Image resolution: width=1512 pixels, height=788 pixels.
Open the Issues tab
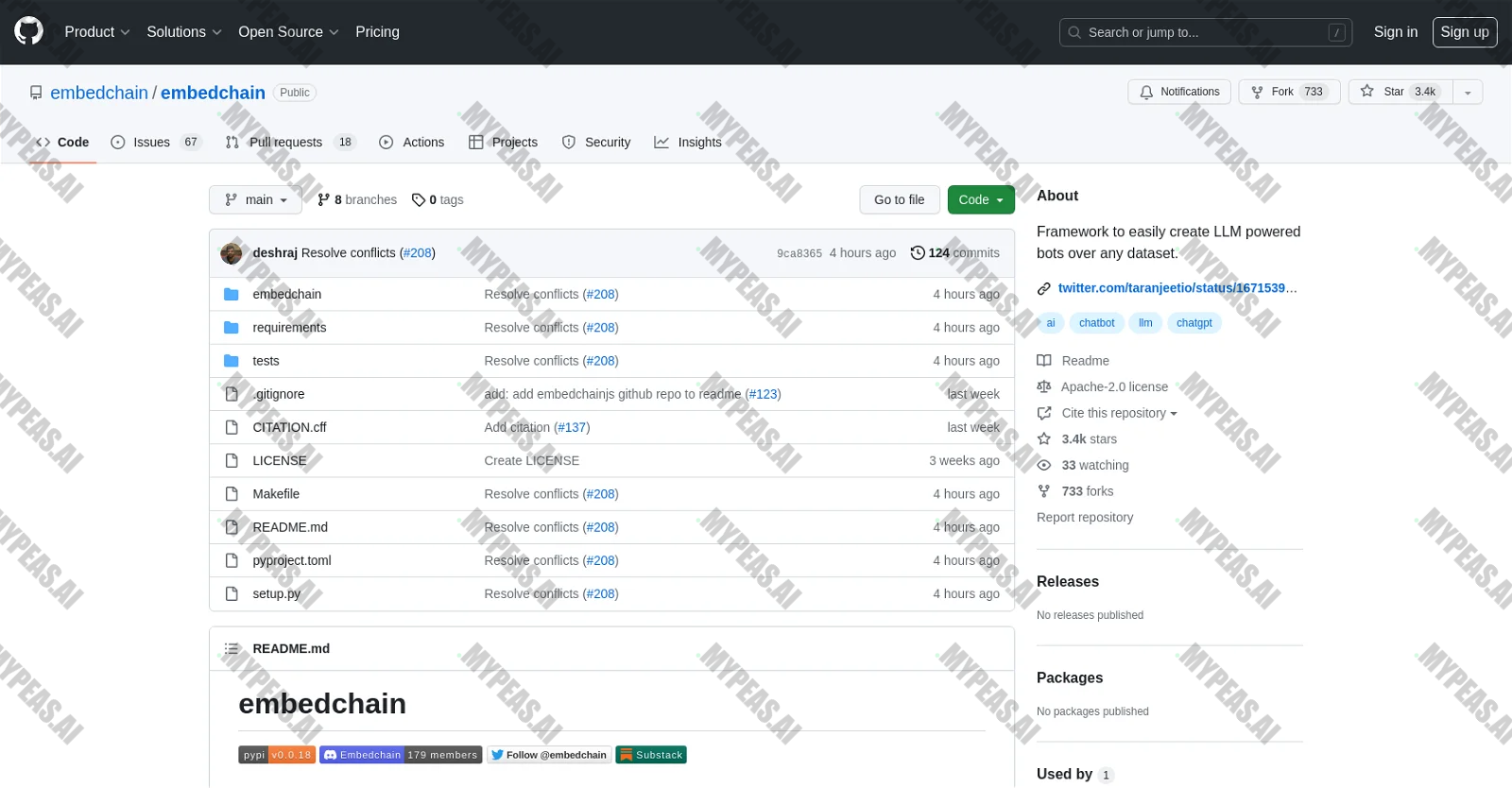[156, 142]
